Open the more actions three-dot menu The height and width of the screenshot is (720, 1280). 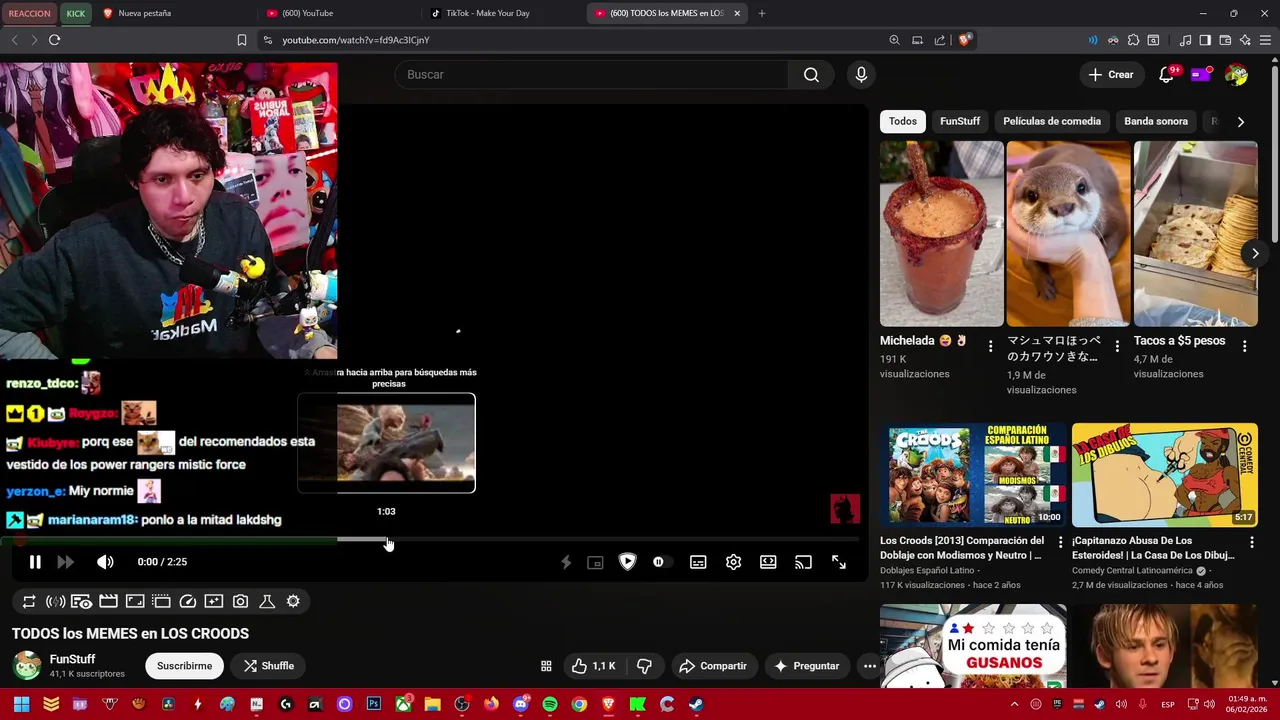[x=870, y=666]
